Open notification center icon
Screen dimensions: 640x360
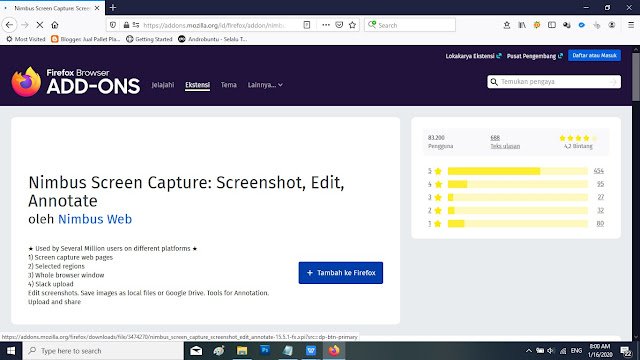tap(626, 351)
